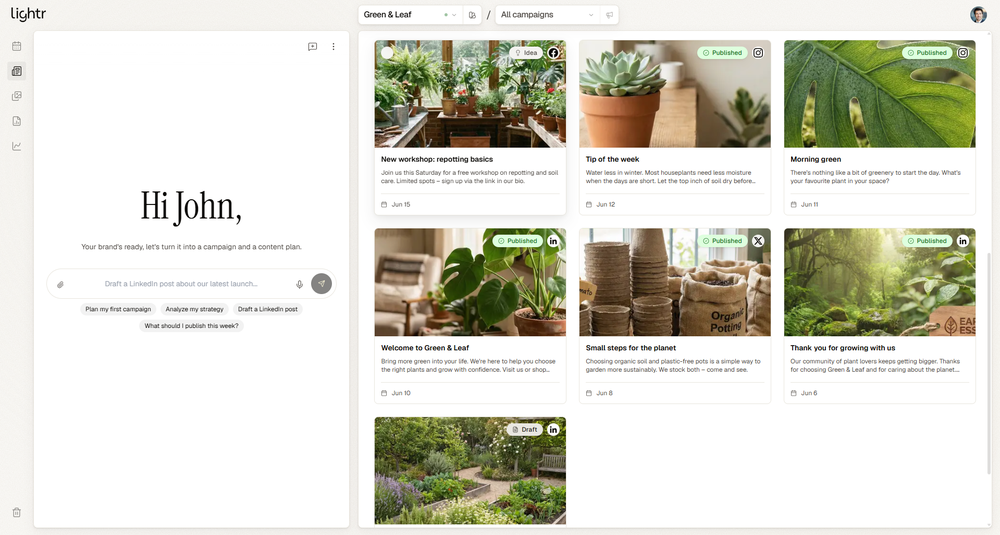Click the Draft status badge on the garden card

(x=525, y=430)
